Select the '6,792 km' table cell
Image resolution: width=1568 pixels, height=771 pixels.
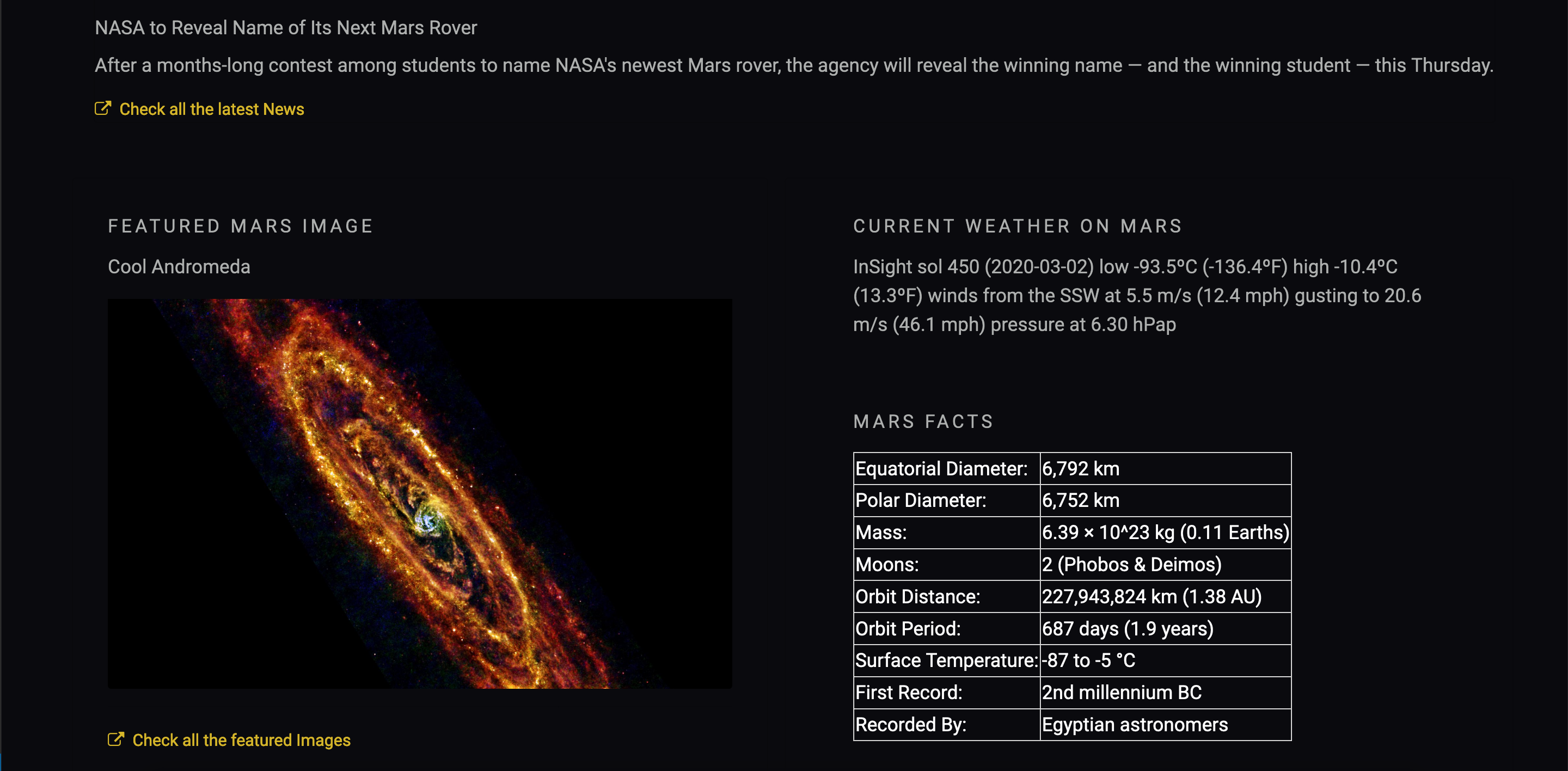click(1166, 469)
